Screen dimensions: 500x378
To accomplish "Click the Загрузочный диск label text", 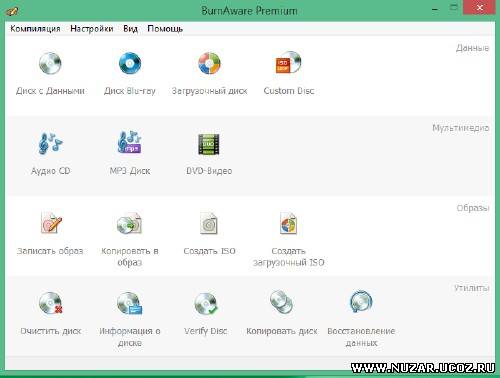I will point(209,91).
